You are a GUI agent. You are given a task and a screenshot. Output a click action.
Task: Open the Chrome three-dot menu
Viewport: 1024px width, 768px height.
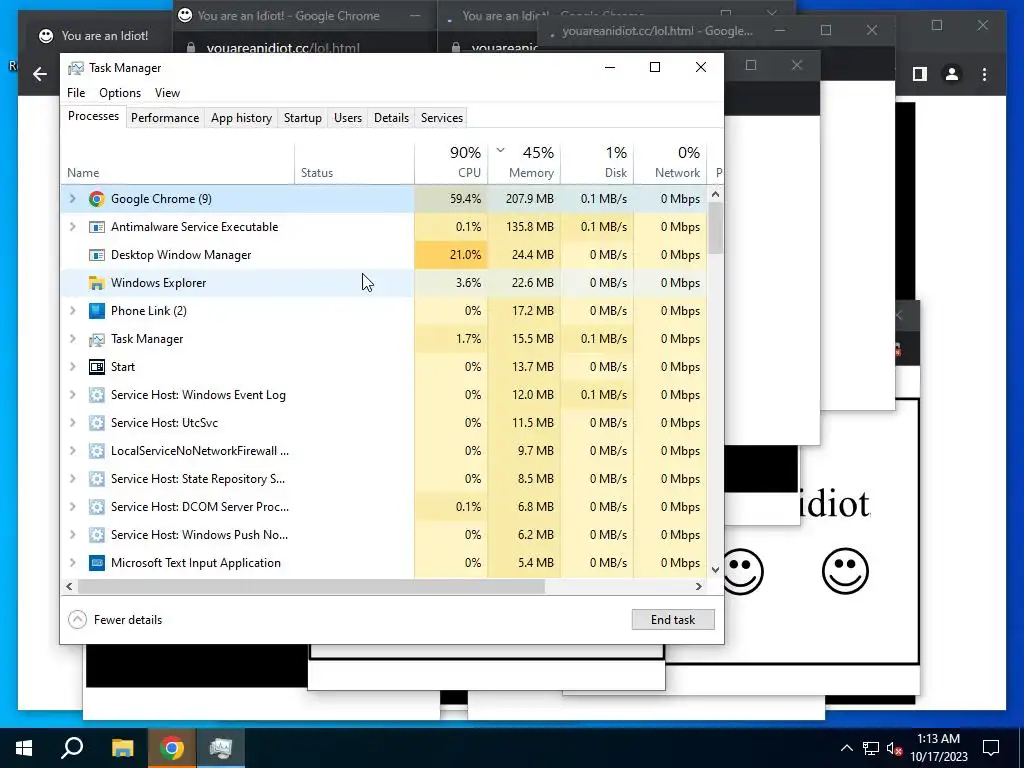(x=984, y=74)
